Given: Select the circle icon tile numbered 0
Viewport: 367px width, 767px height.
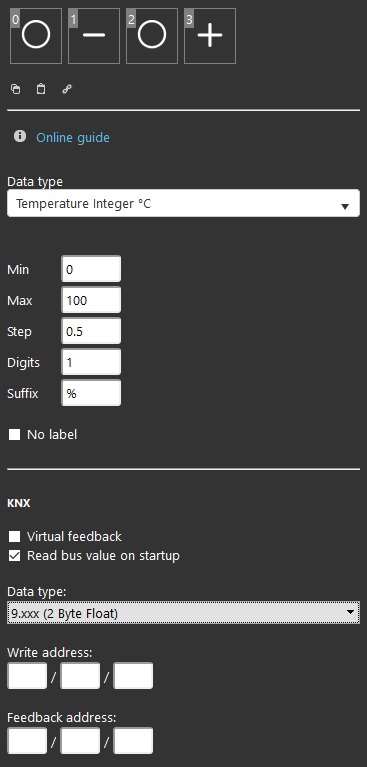Looking at the screenshot, I should pyautogui.click(x=36, y=36).
